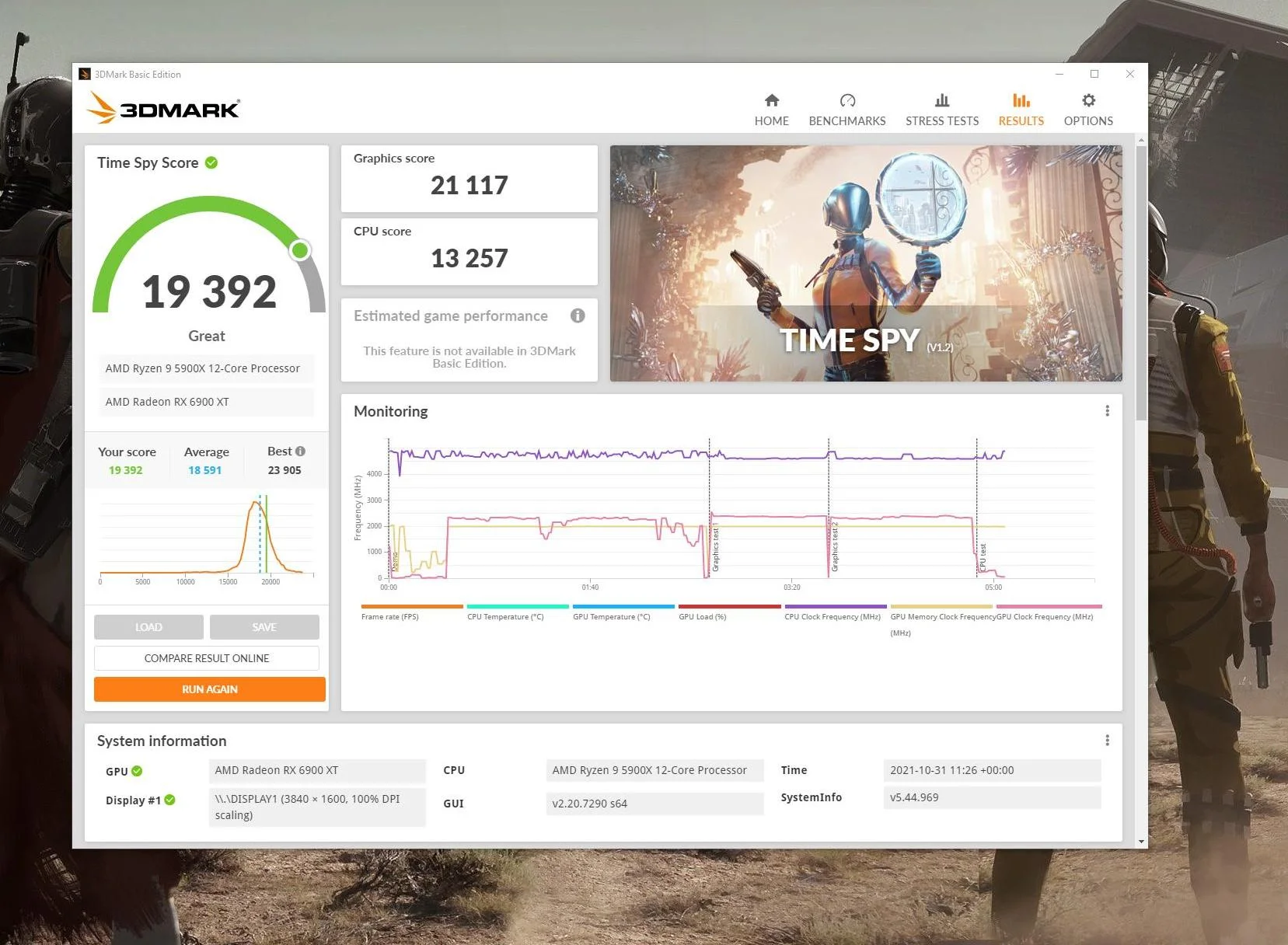This screenshot has width=1288, height=945.
Task: Click the Run Again button
Action: click(x=210, y=689)
